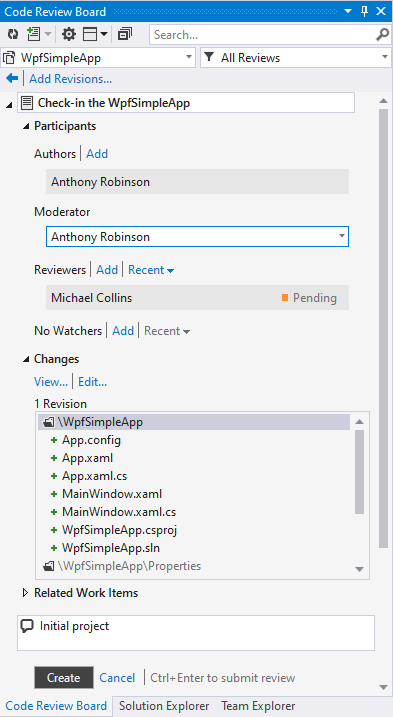The image size is (393, 717).
Task: Select the \WpfSimpleApp folder row
Action: tap(194, 422)
